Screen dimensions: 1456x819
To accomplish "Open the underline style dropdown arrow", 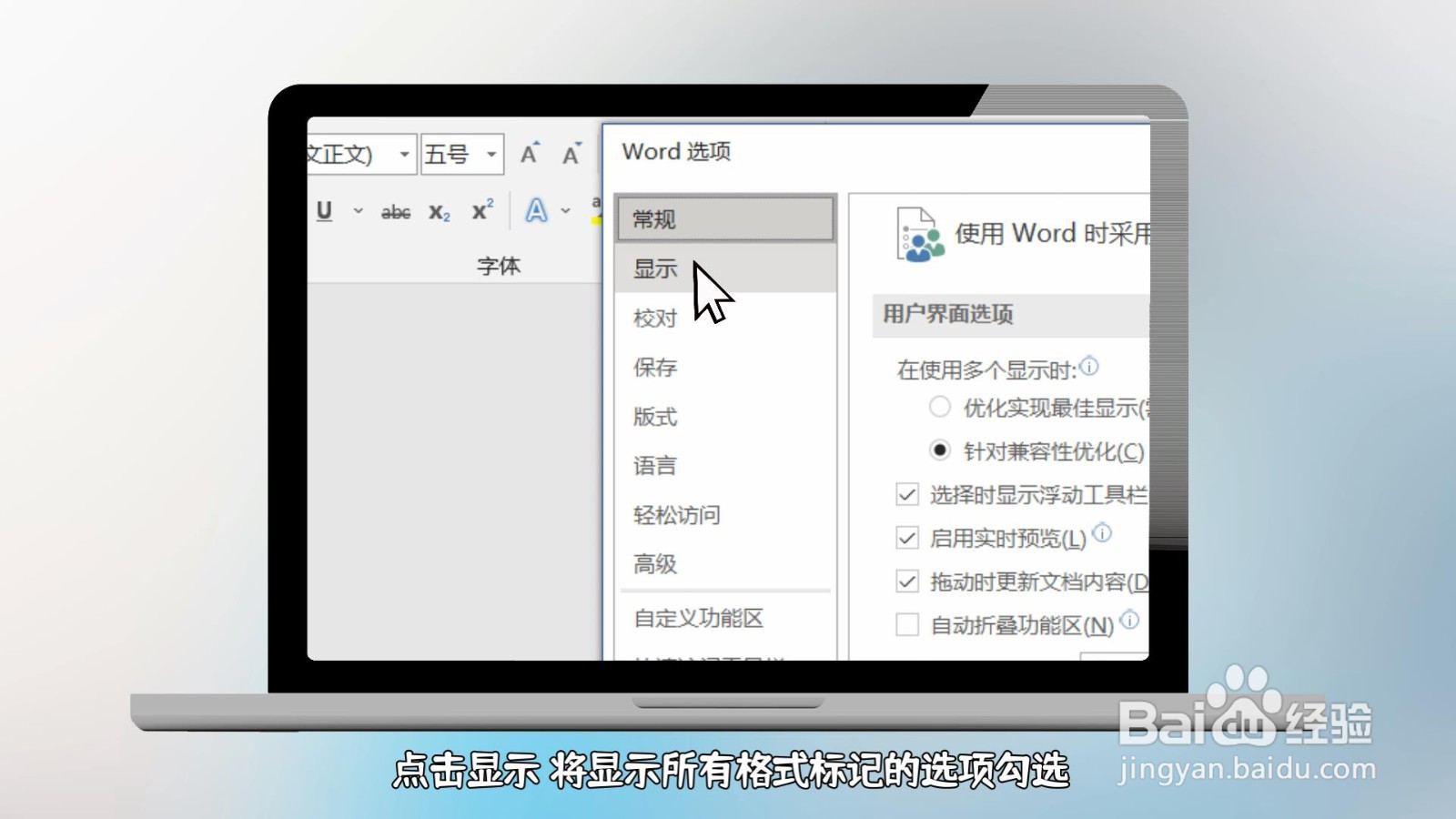I will coord(358,211).
